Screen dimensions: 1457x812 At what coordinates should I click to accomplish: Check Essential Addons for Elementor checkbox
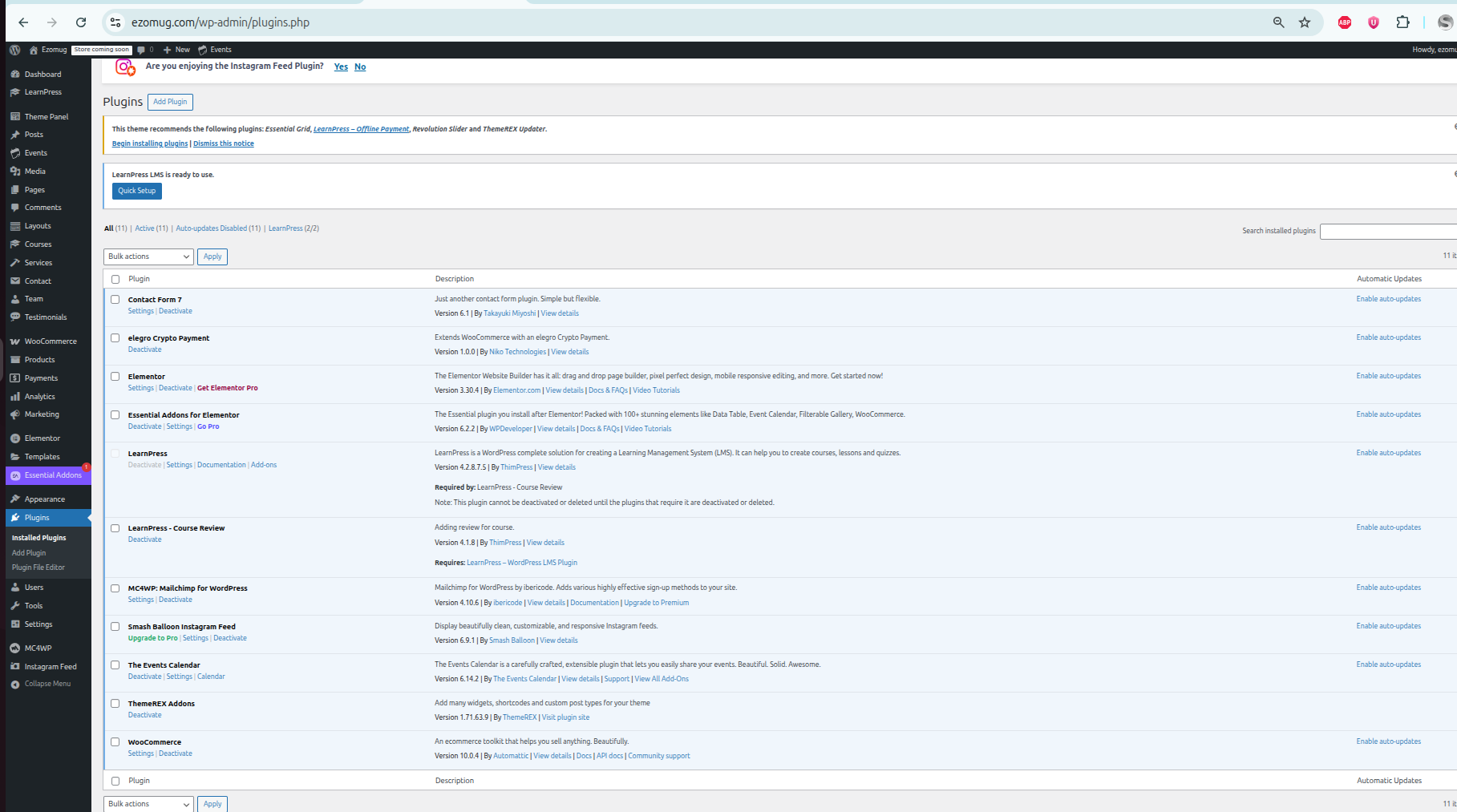(x=115, y=415)
